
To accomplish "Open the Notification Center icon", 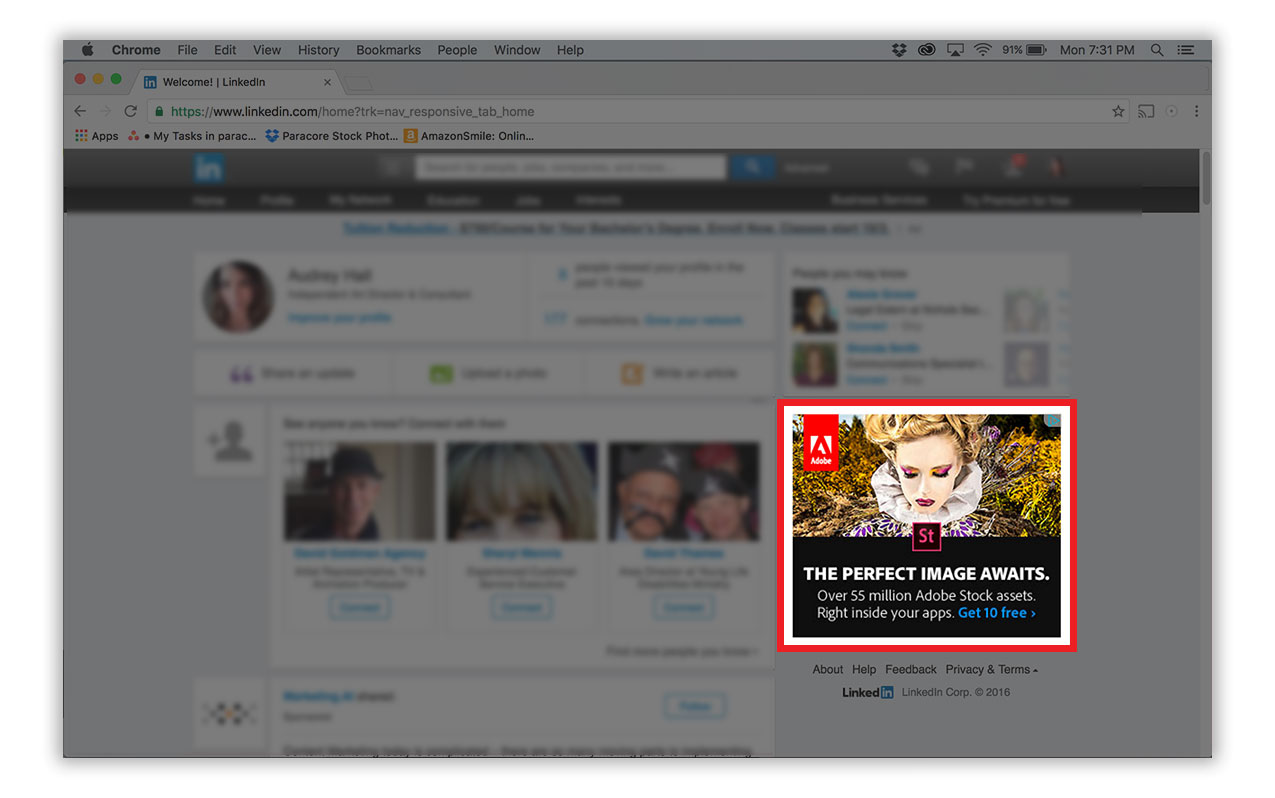I will (x=1186, y=50).
